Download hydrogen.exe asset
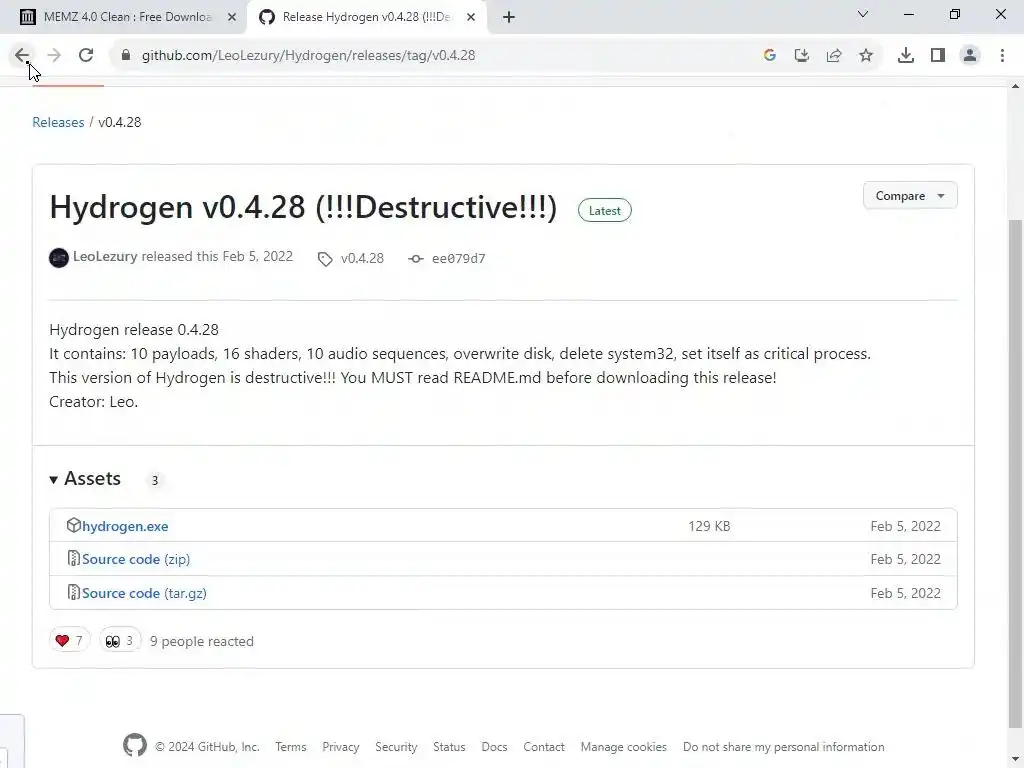 125,526
